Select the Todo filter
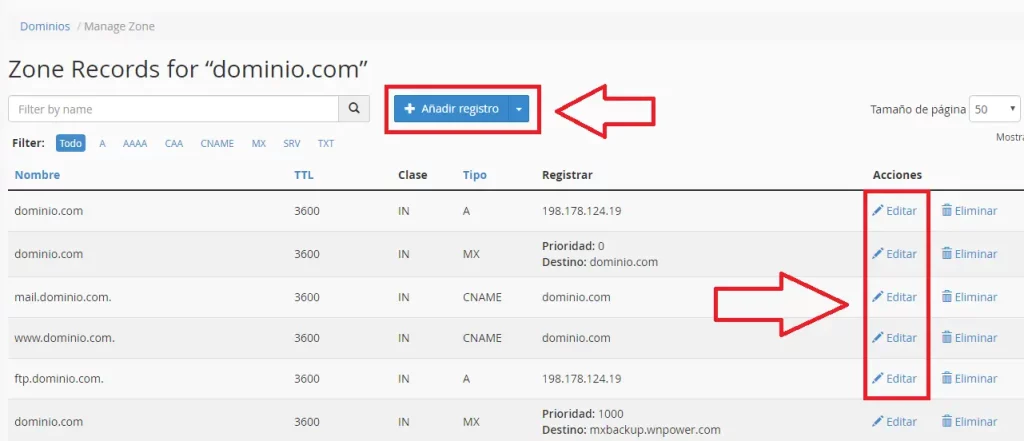Screen dimensions: 1024x441 pyautogui.click(x=71, y=143)
